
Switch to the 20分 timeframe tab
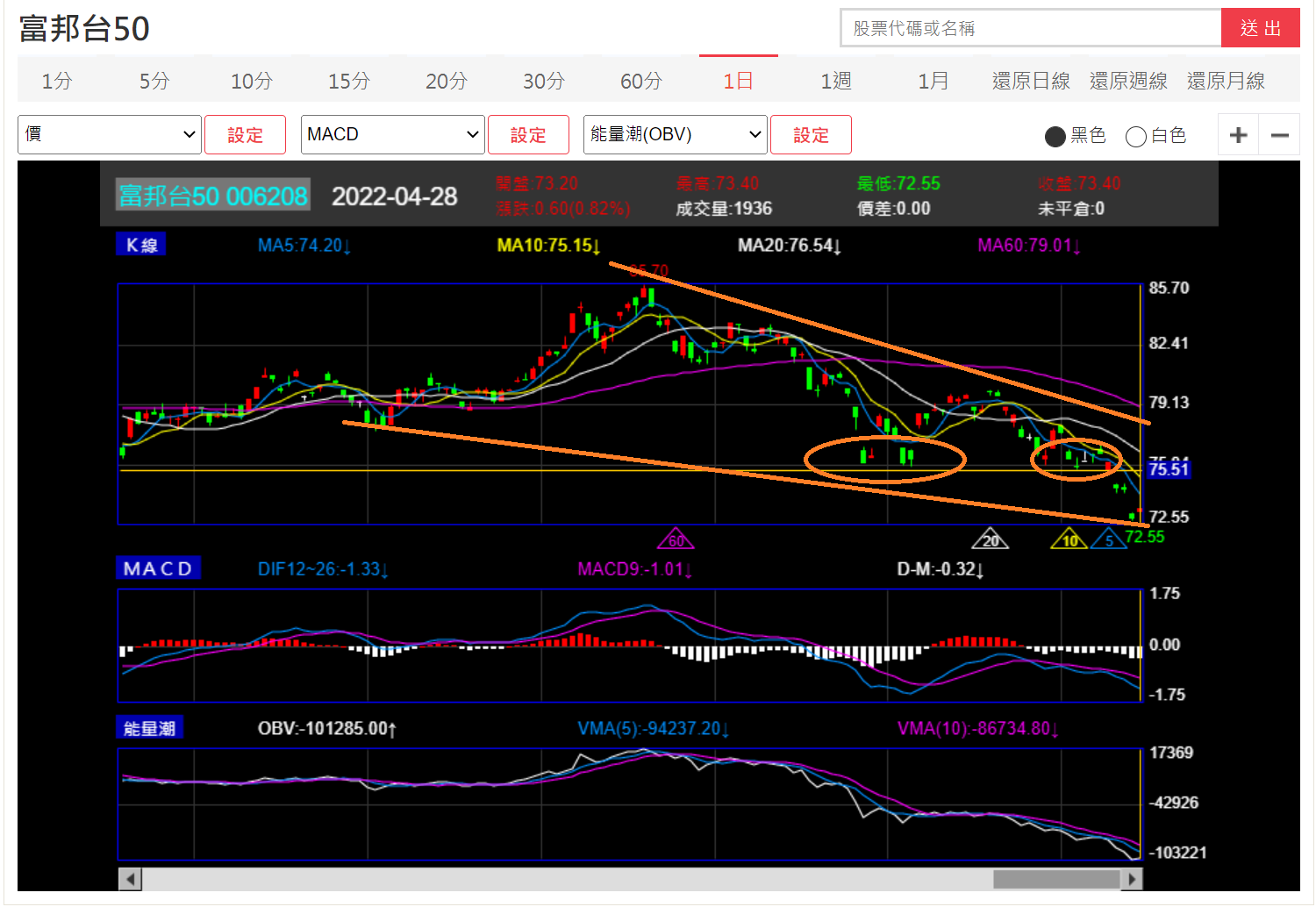(x=447, y=81)
